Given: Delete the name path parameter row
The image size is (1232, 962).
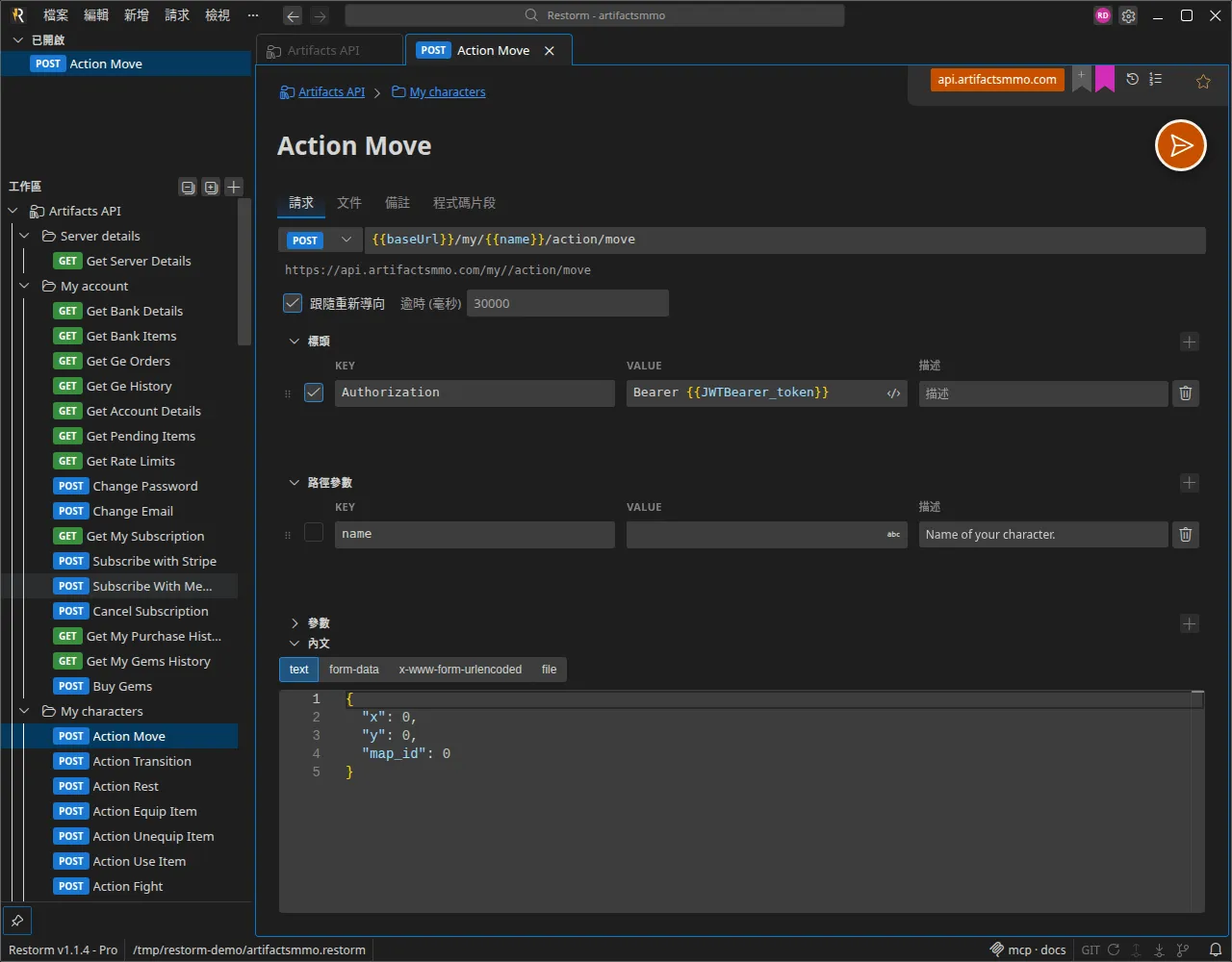Looking at the screenshot, I should pyautogui.click(x=1186, y=534).
